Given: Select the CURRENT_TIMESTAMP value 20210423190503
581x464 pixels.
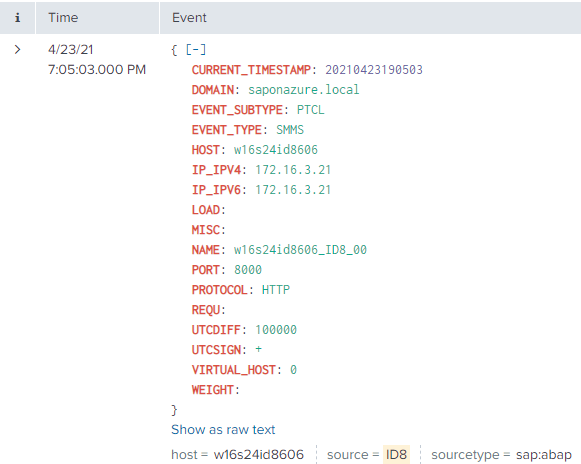Looking at the screenshot, I should [x=374, y=70].
